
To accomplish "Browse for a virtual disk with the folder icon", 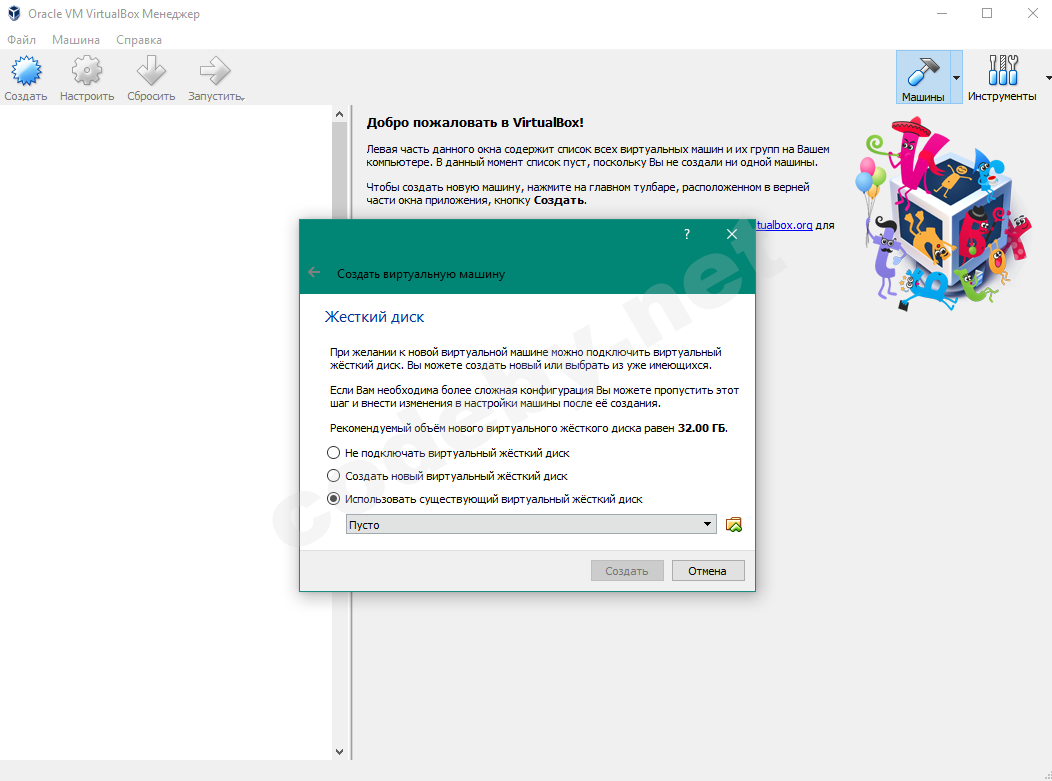I will [734, 525].
